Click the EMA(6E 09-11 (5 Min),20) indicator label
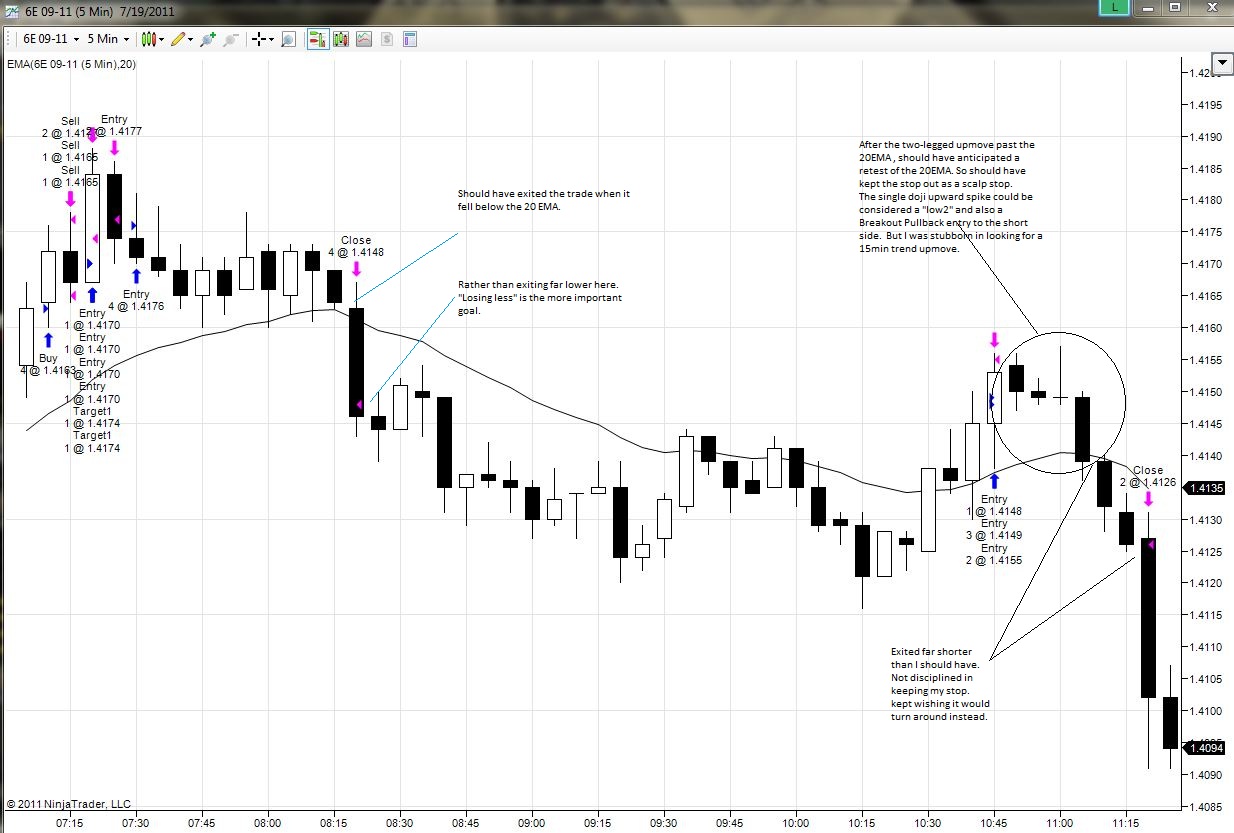Screen dimensions: 1234x833 click(x=72, y=64)
